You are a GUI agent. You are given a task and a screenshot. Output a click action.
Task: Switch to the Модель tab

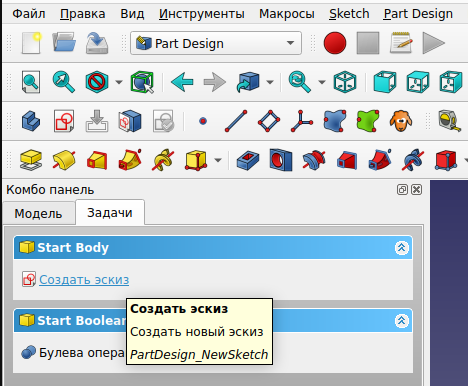pyautogui.click(x=38, y=213)
